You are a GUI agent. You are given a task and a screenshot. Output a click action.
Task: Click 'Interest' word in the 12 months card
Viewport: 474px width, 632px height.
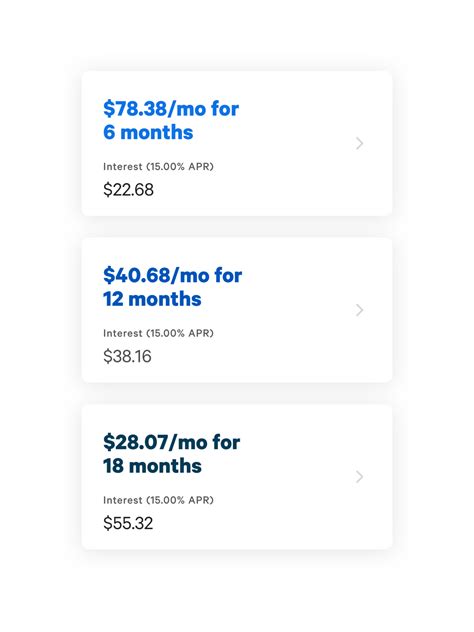tap(123, 333)
